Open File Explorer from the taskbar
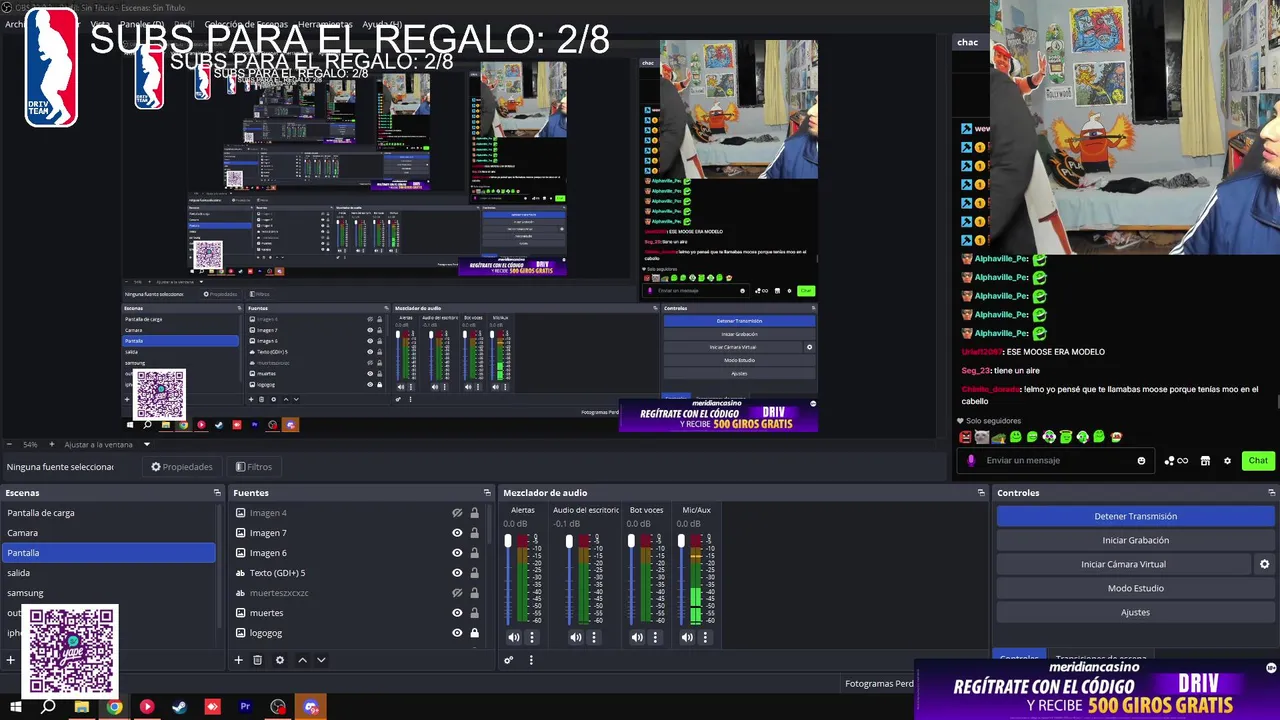 81,707
